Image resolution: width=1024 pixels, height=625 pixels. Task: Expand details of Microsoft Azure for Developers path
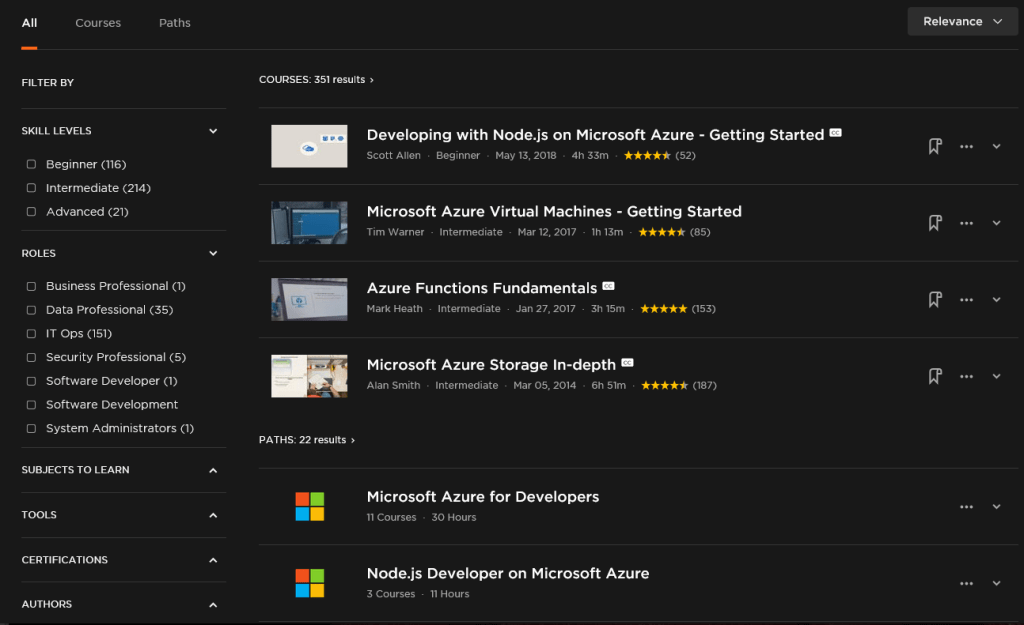(997, 507)
